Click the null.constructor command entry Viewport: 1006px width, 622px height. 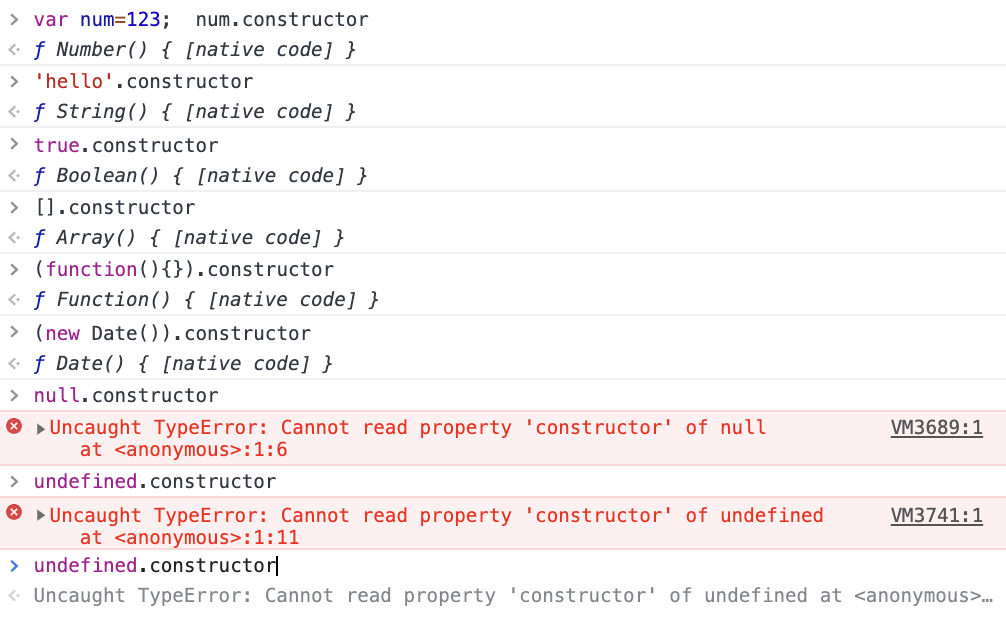point(126,395)
